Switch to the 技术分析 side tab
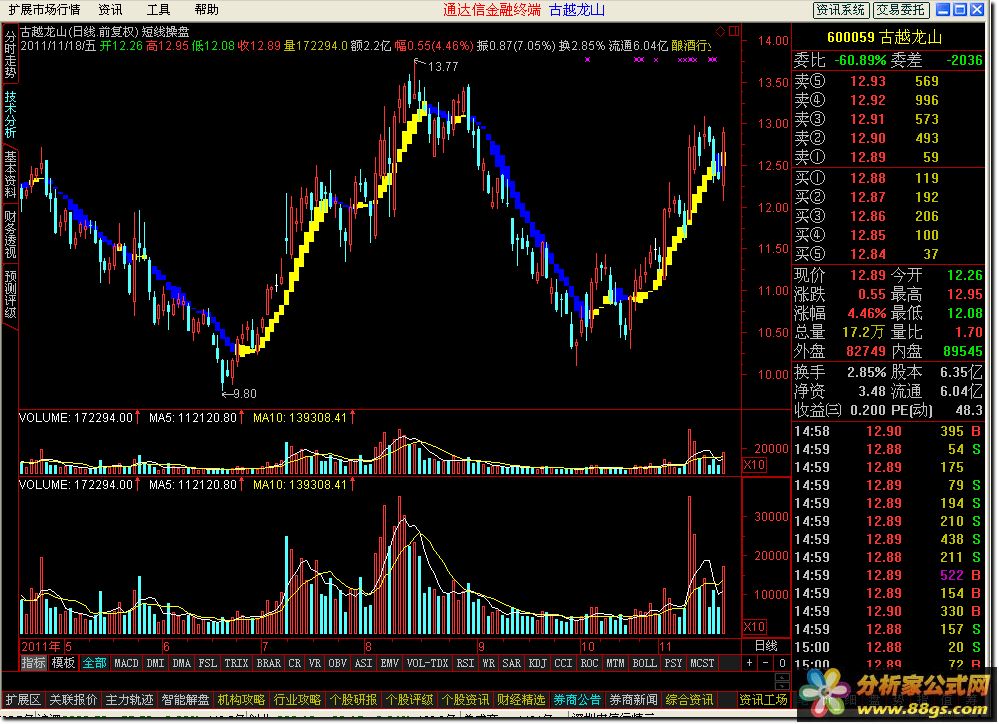Image resolution: width=999 pixels, height=724 pixels. pyautogui.click(x=10, y=115)
